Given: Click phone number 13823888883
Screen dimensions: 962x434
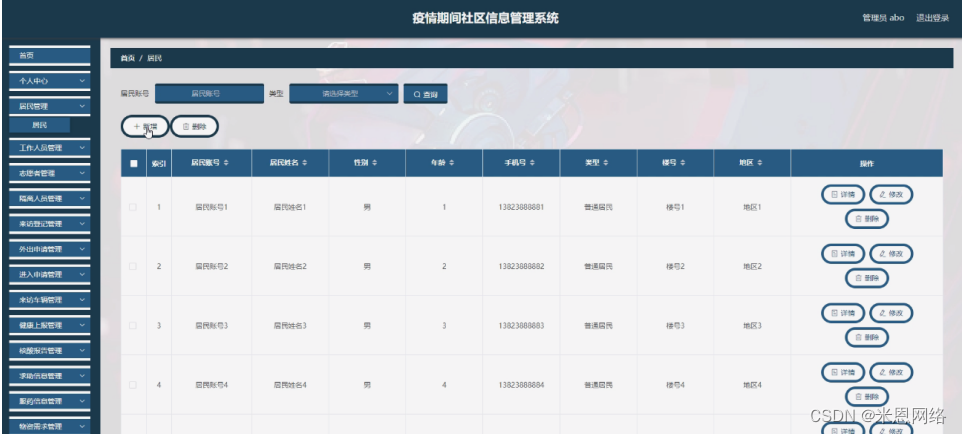Looking at the screenshot, I should (x=521, y=325).
